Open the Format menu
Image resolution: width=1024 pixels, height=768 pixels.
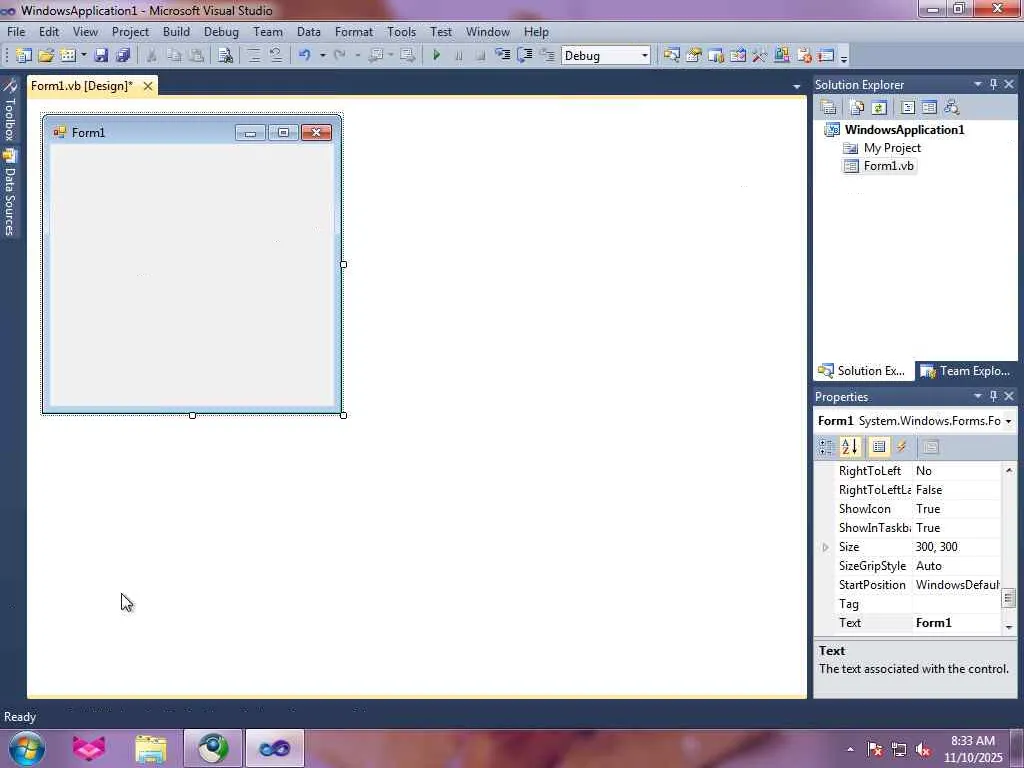coord(354,32)
